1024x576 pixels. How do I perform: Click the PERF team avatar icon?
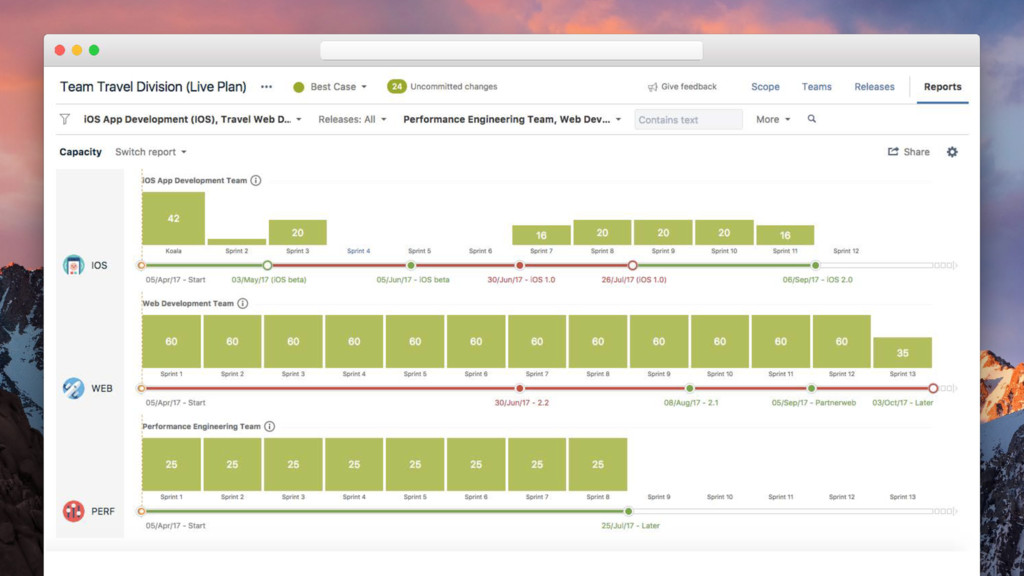point(73,511)
